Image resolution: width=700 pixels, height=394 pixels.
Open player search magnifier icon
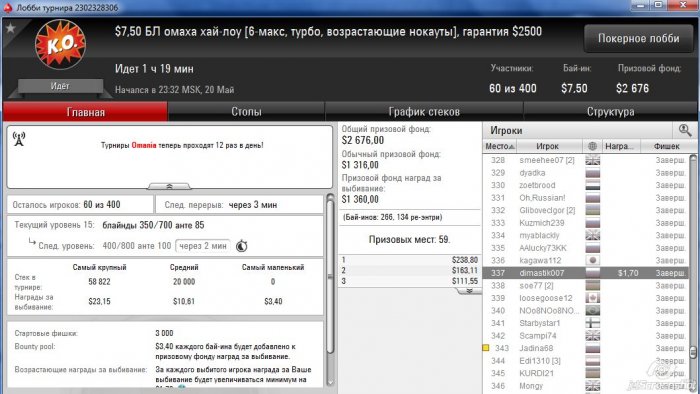[685, 130]
